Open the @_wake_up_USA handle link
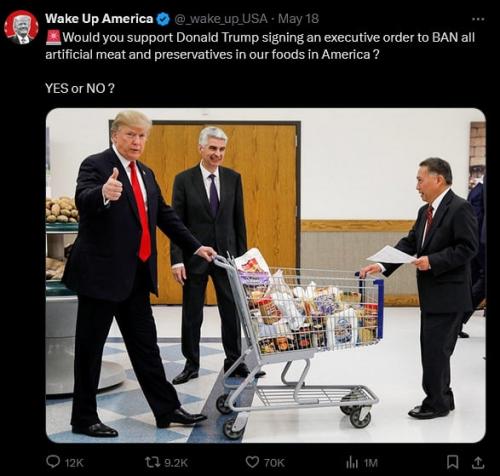Screen dimensions: 500x476 click(x=221, y=19)
